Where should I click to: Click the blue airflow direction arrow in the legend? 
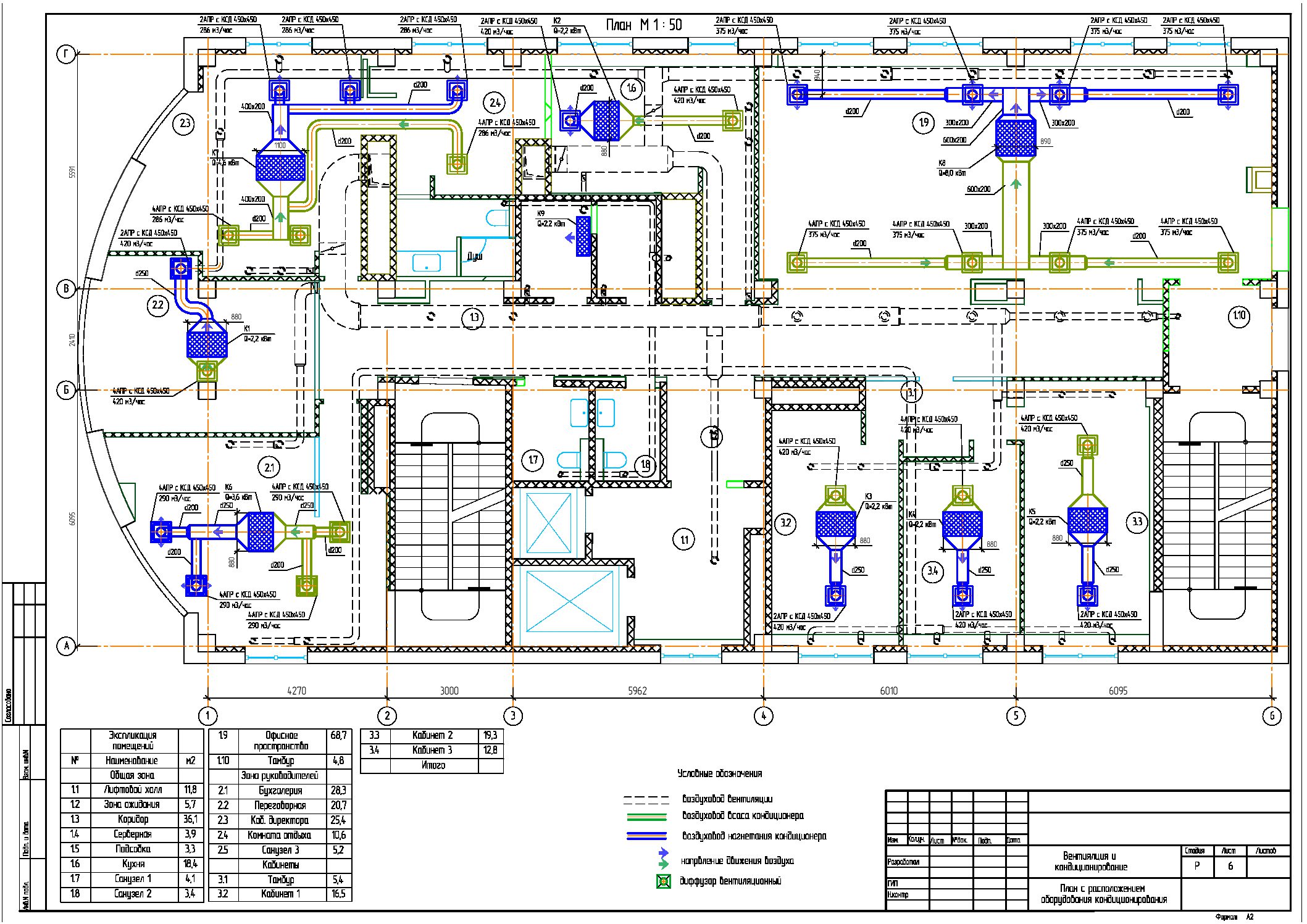[664, 853]
